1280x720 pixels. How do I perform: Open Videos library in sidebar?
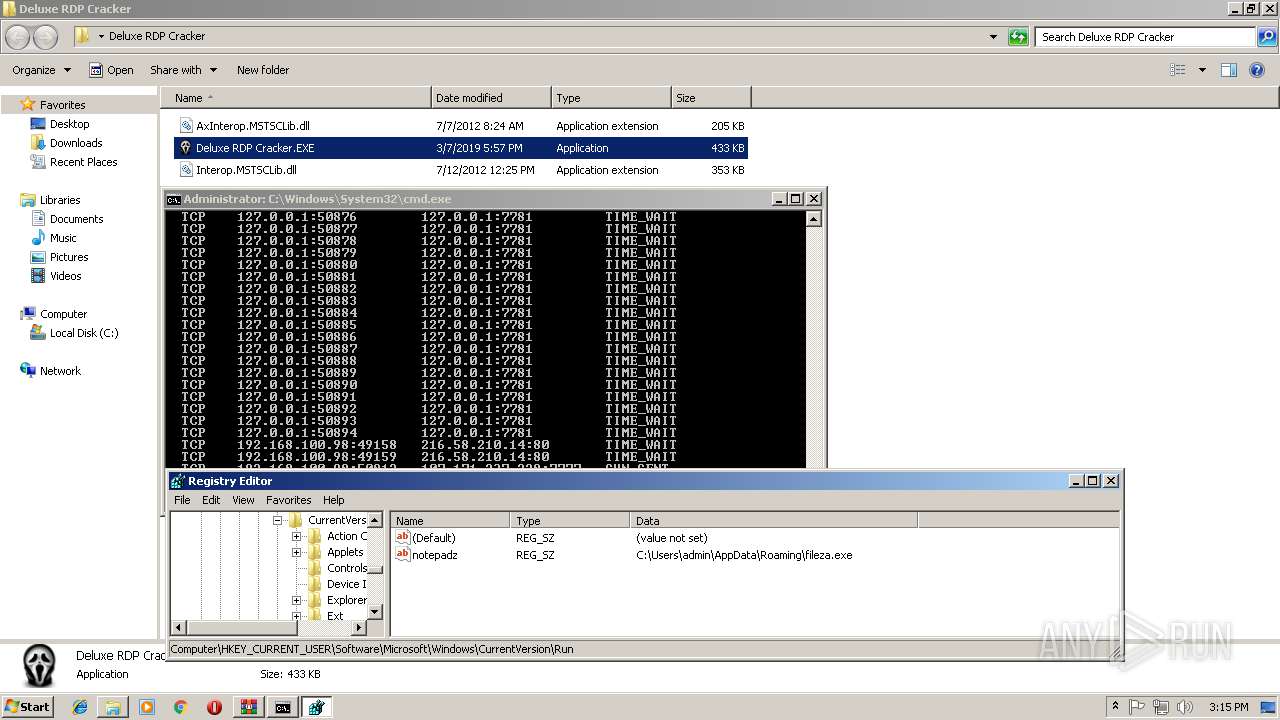point(66,276)
